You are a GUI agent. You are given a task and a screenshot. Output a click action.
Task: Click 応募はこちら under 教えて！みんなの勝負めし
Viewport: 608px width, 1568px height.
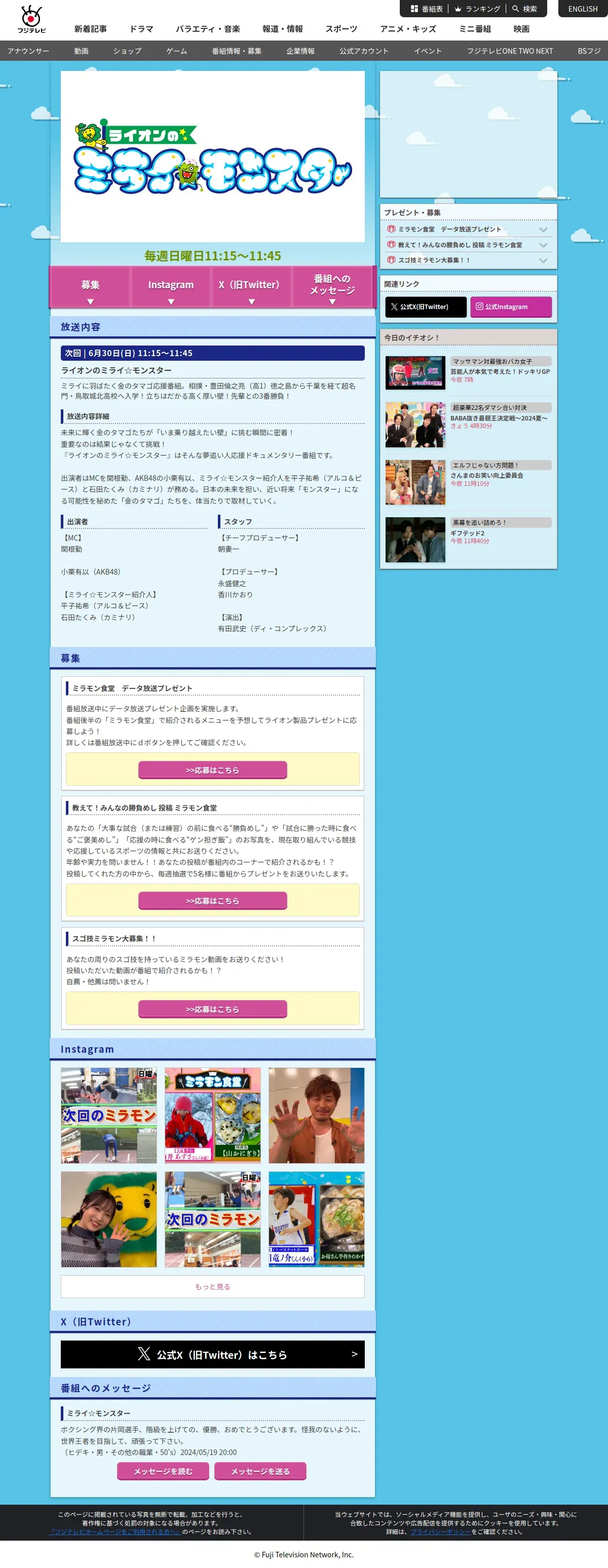pyautogui.click(x=212, y=901)
